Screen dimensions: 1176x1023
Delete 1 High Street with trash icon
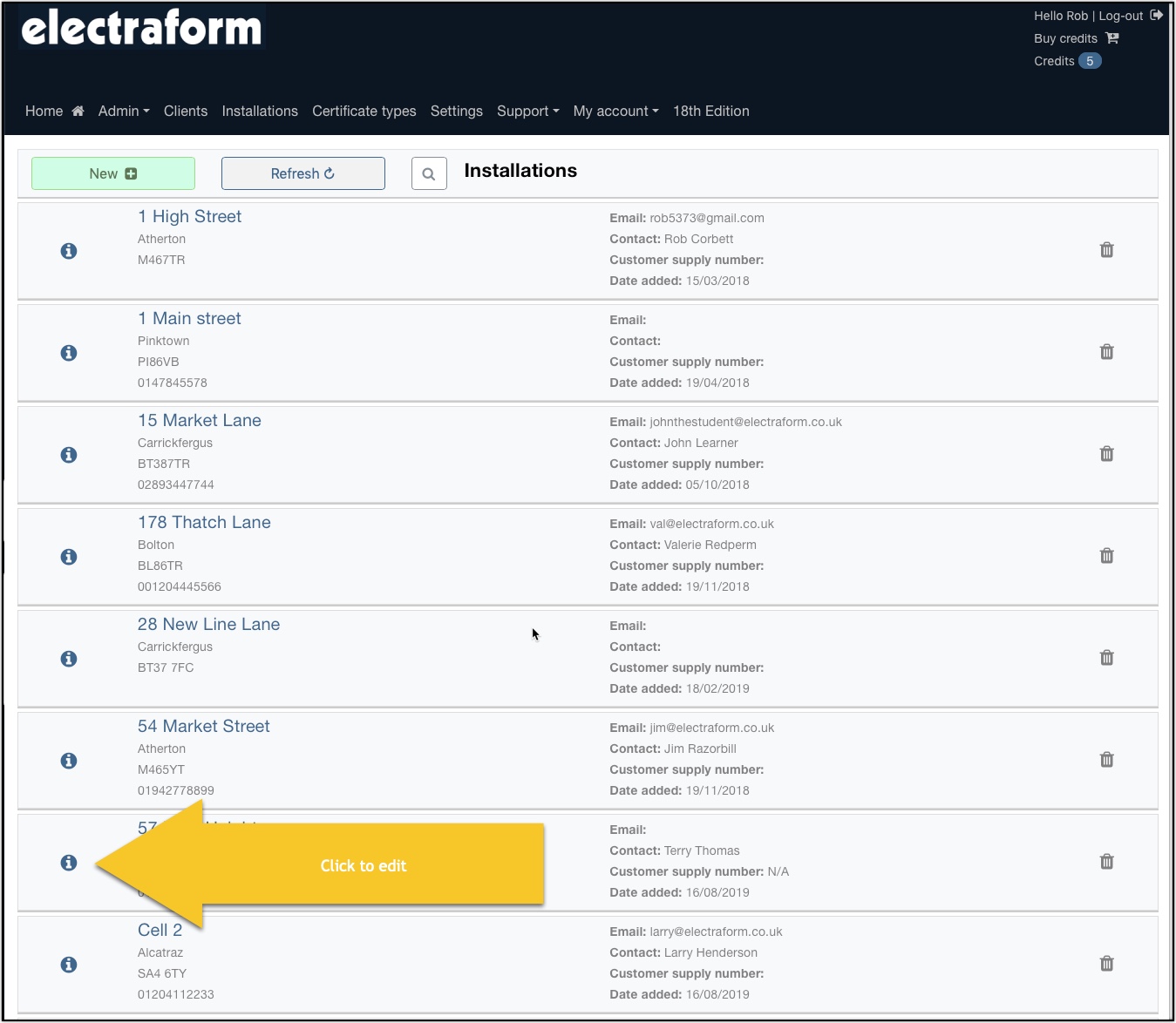1107,250
